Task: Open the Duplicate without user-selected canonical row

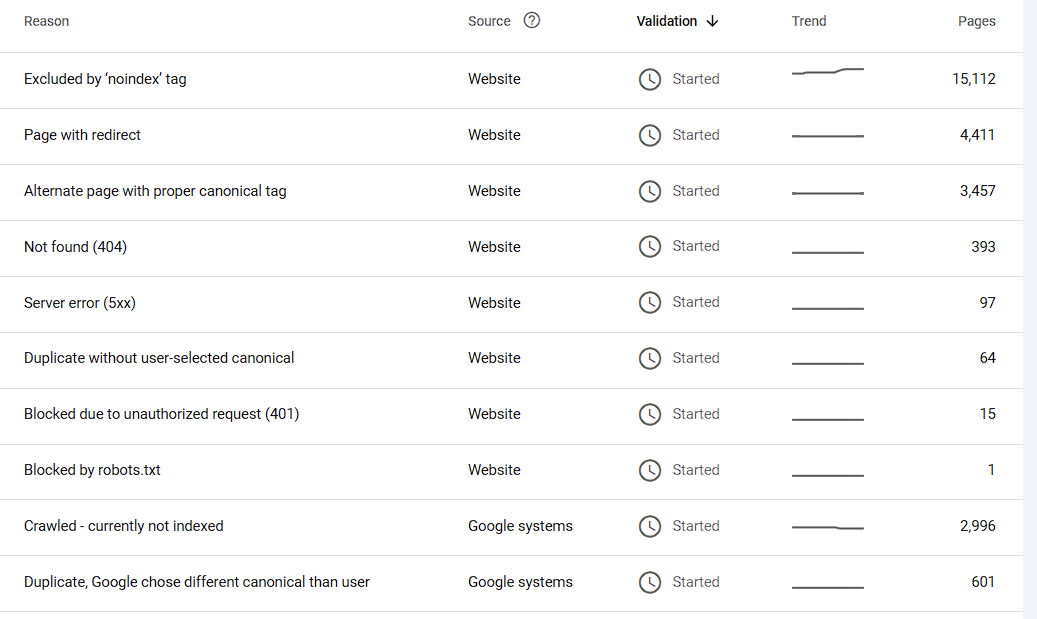Action: (159, 358)
